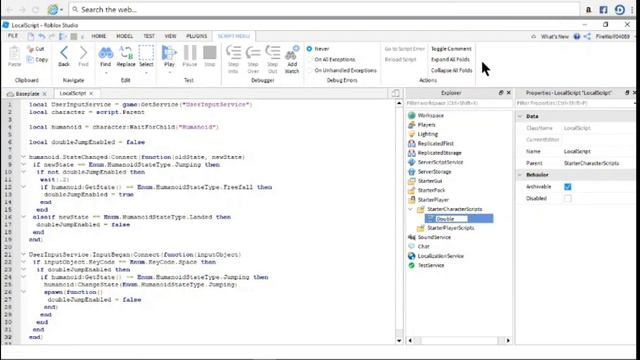Click the Select tool icon

[146, 53]
